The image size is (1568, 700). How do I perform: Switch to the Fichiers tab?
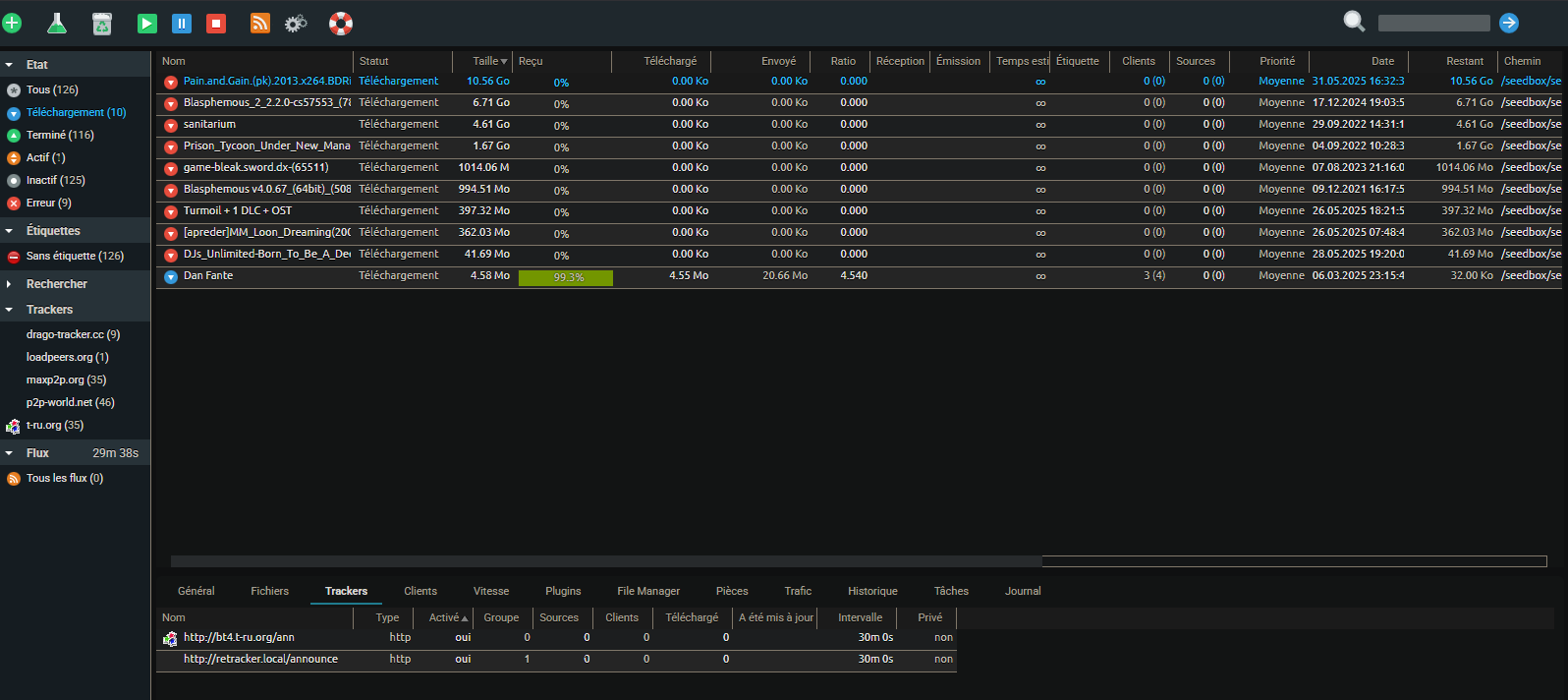(x=269, y=591)
